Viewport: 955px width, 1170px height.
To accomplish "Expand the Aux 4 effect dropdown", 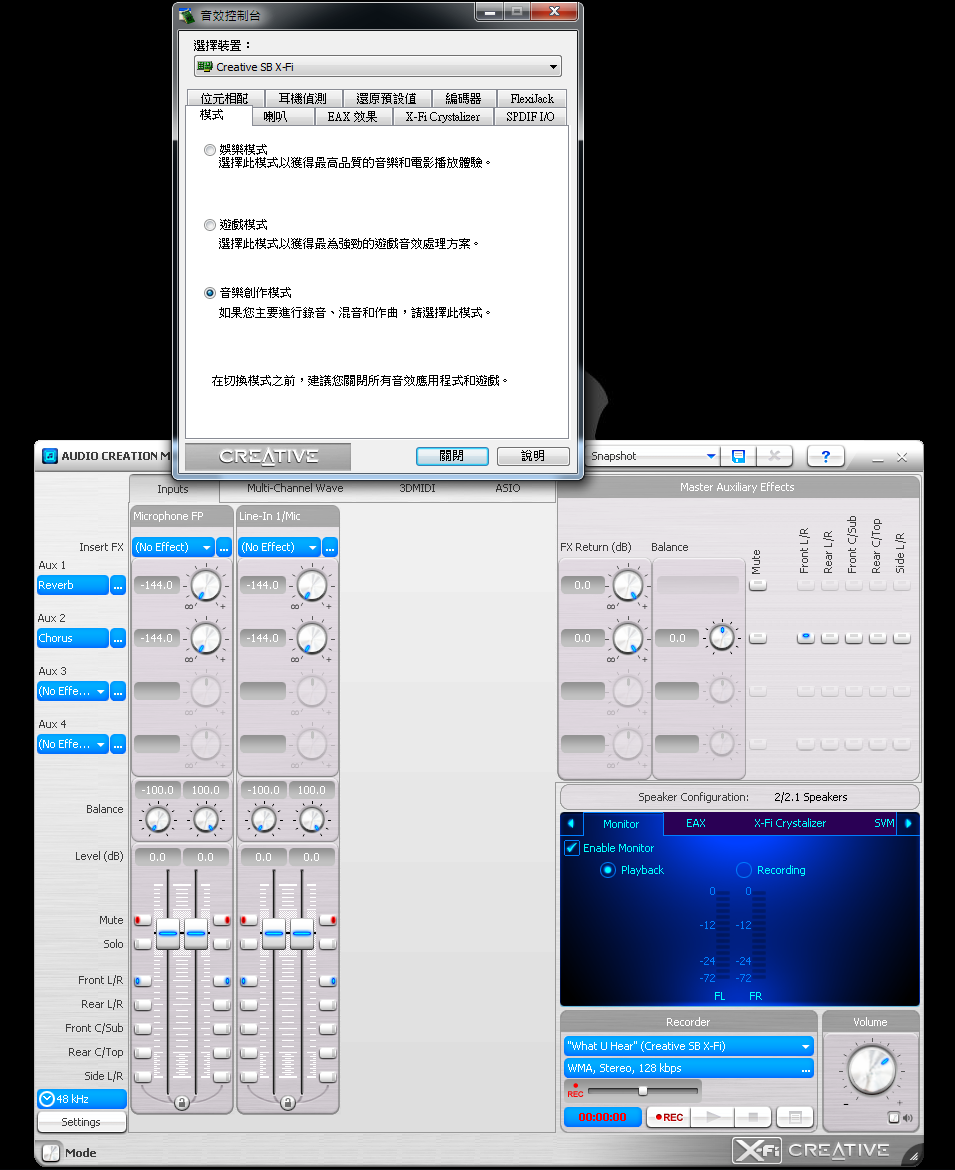I will pyautogui.click(x=72, y=745).
